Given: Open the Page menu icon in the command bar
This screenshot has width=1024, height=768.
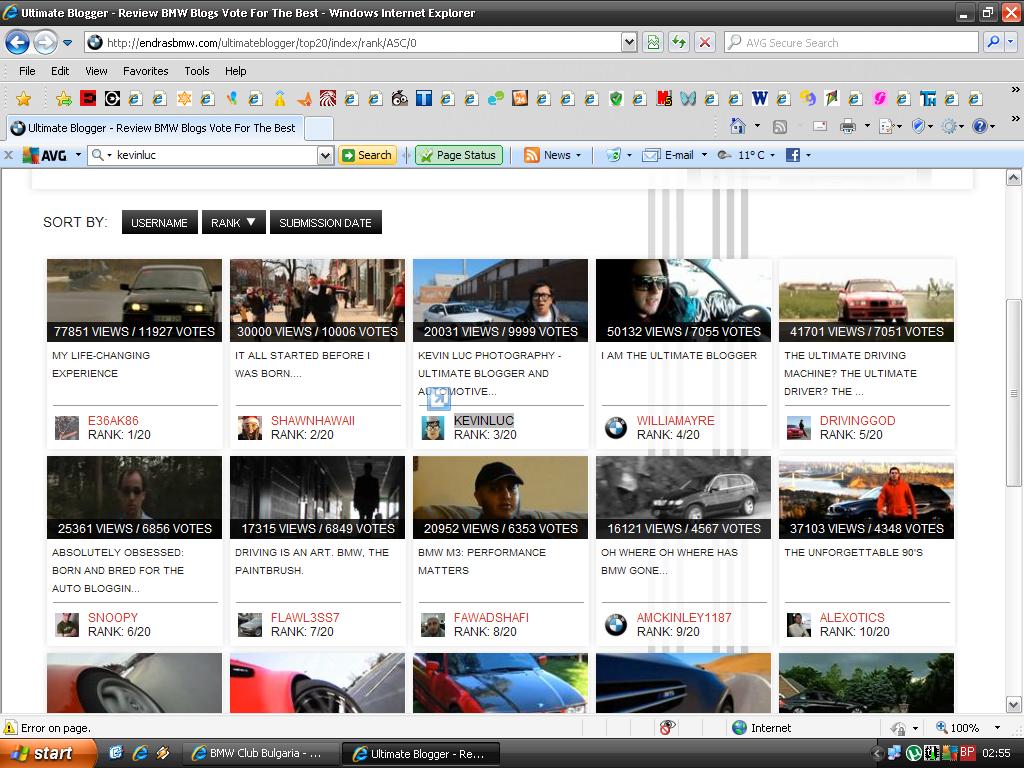Looking at the screenshot, I should [x=887, y=126].
